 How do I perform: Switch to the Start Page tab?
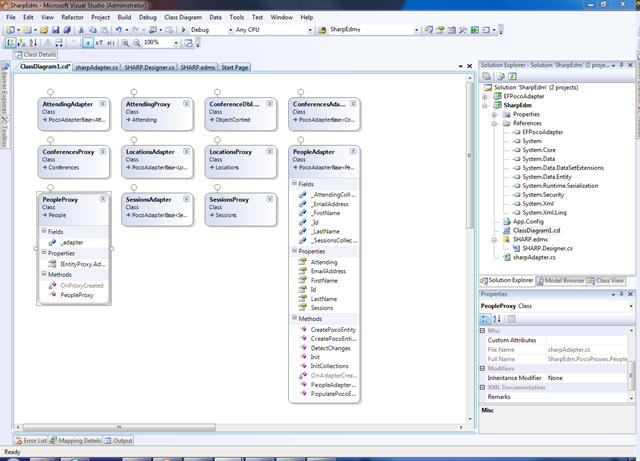coord(235,67)
